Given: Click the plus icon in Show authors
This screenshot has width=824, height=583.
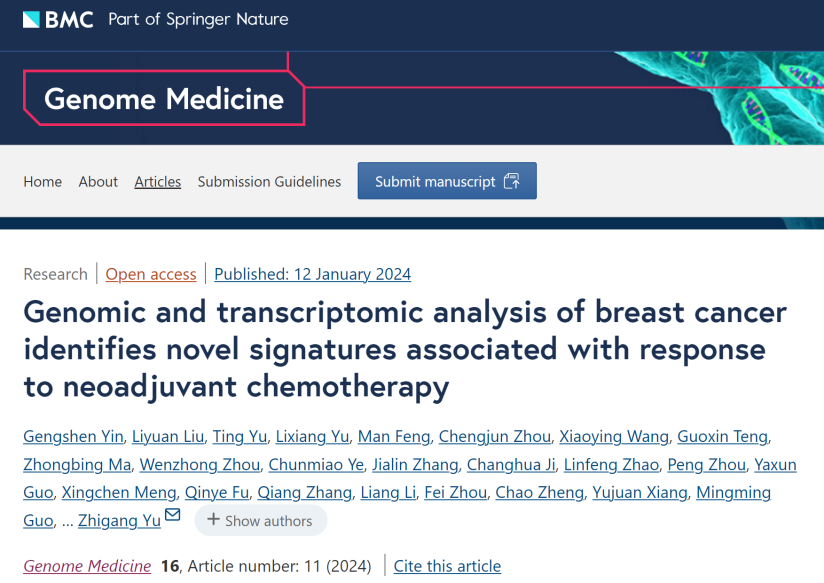Looking at the screenshot, I should tap(213, 520).
